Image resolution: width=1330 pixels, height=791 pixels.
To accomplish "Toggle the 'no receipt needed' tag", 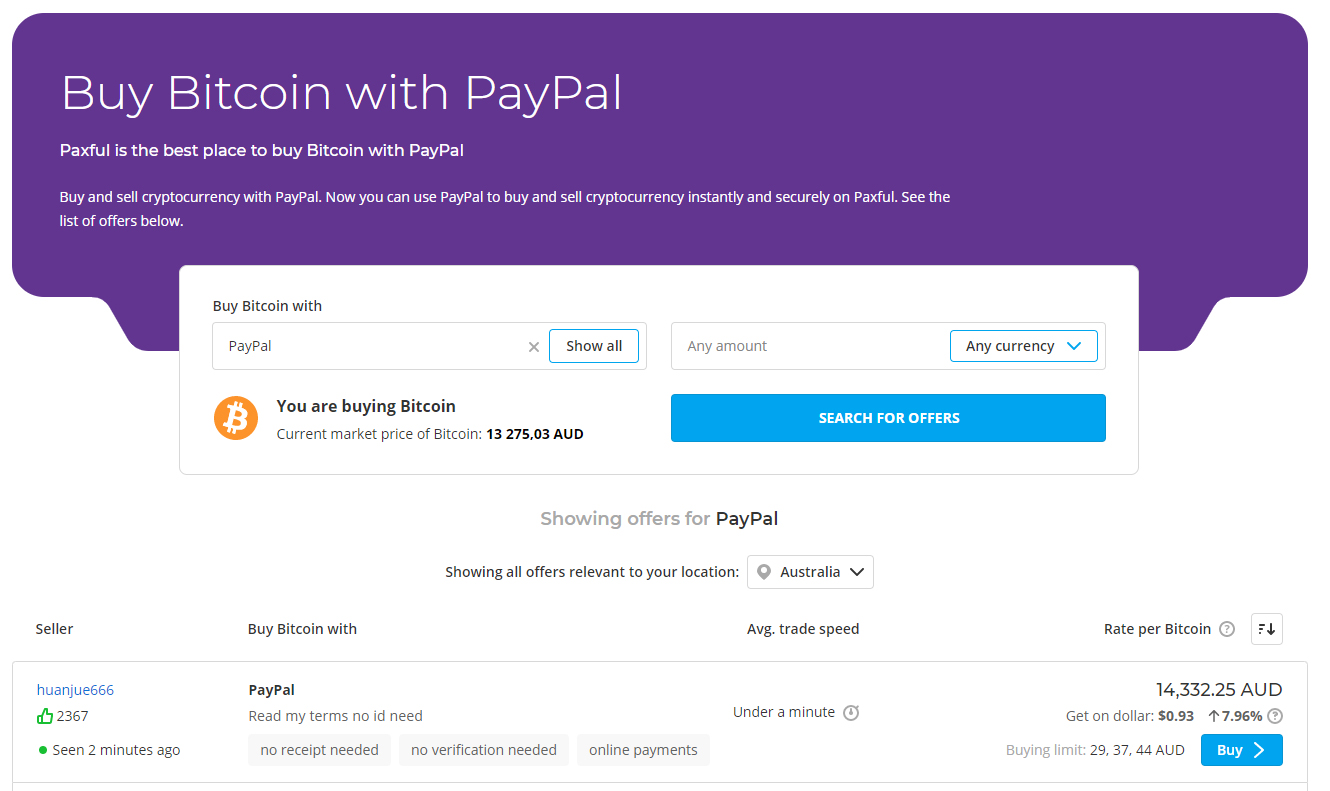I will click(x=319, y=749).
